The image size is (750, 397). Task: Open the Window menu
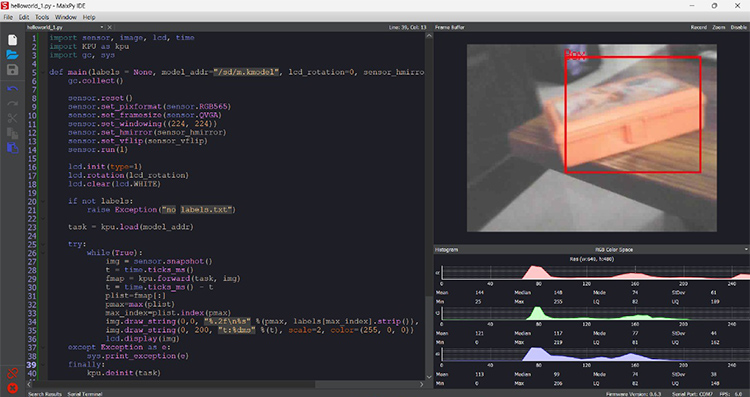(x=66, y=17)
